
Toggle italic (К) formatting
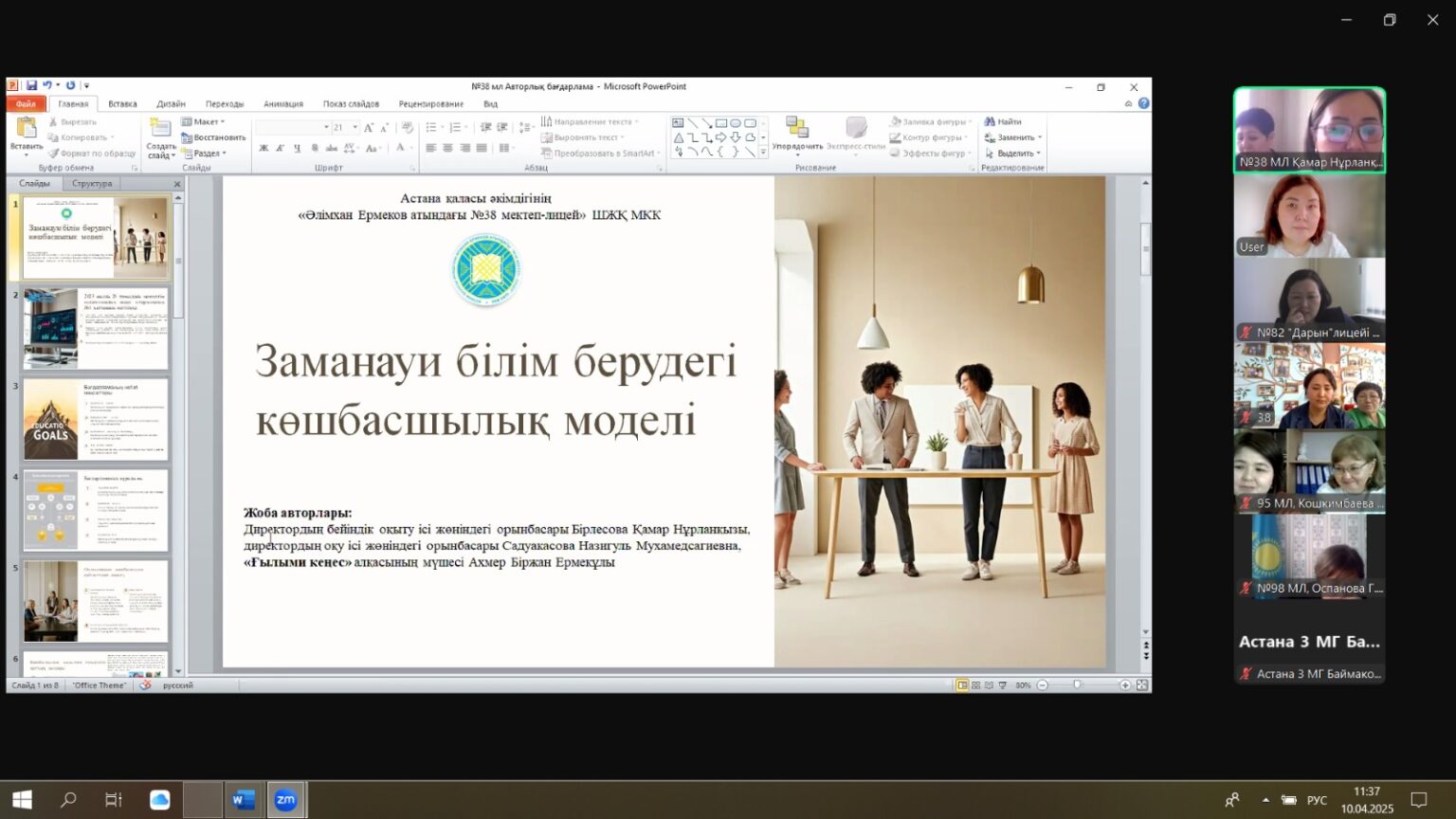pyautogui.click(x=281, y=148)
